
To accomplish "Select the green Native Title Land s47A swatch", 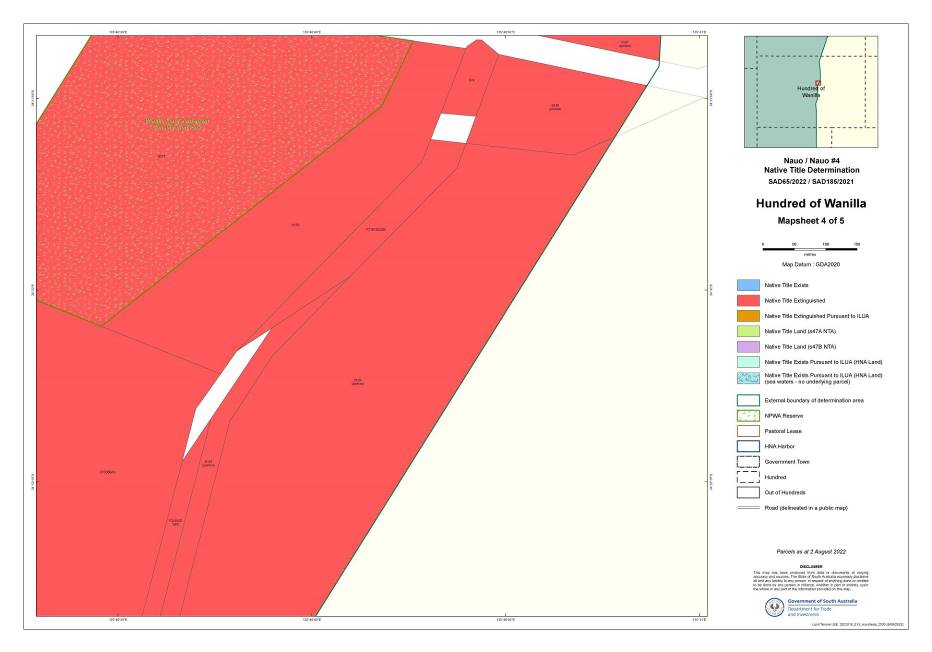I will [x=748, y=331].
